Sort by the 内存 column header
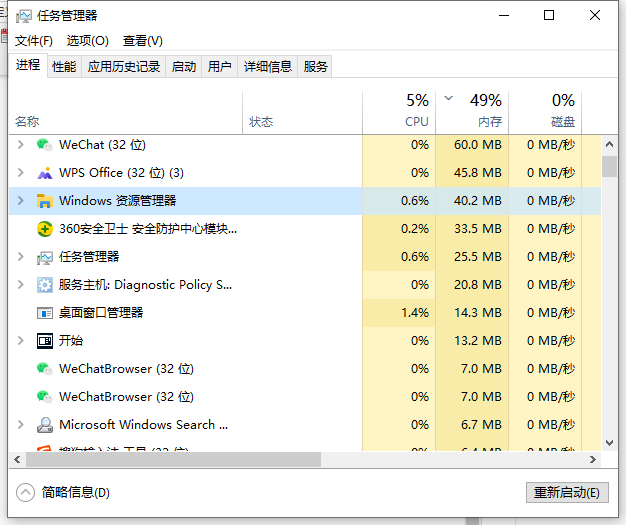Viewport: 626px width, 525px height. tap(472, 113)
